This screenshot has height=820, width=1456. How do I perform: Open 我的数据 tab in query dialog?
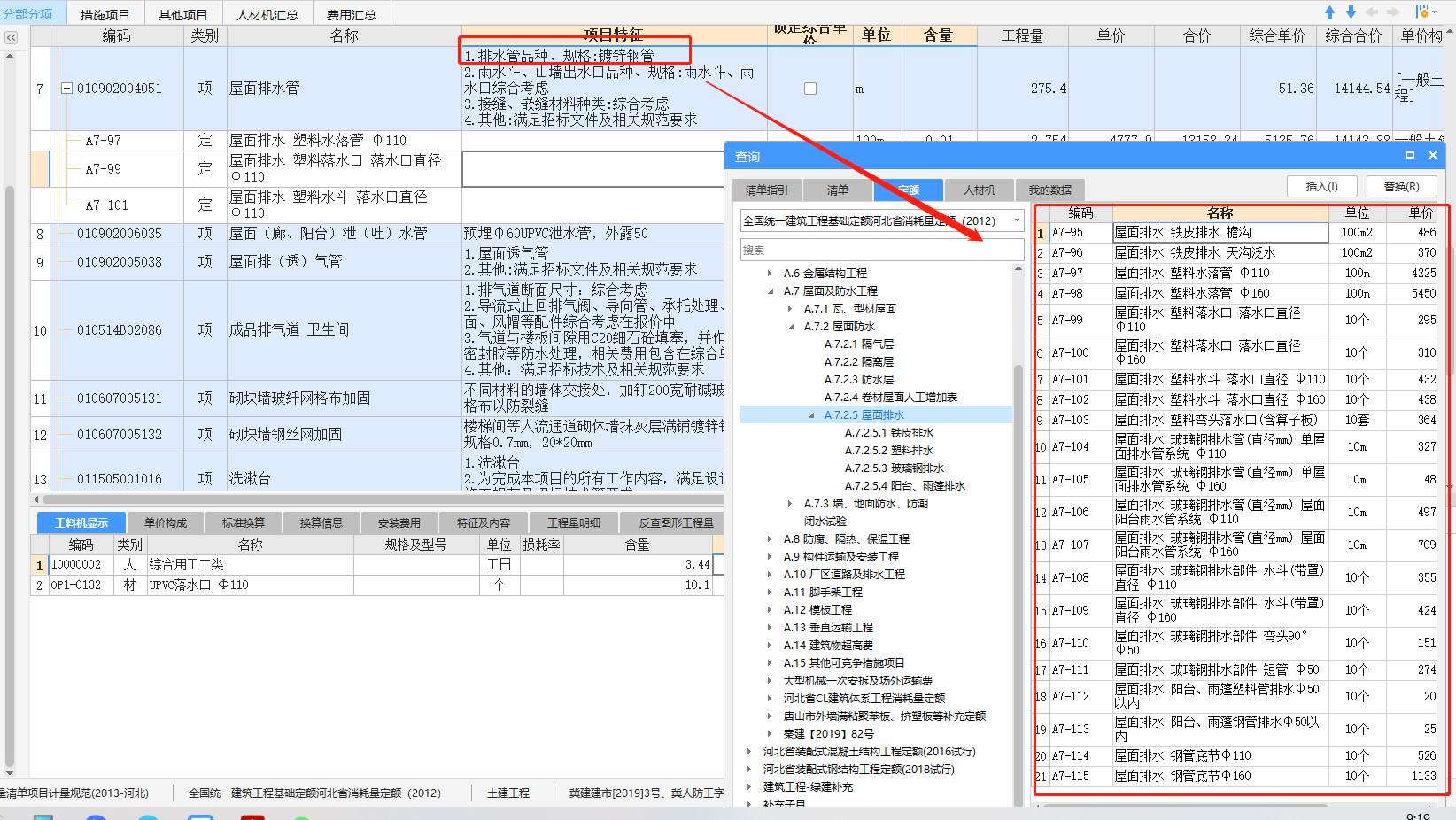pos(1050,190)
